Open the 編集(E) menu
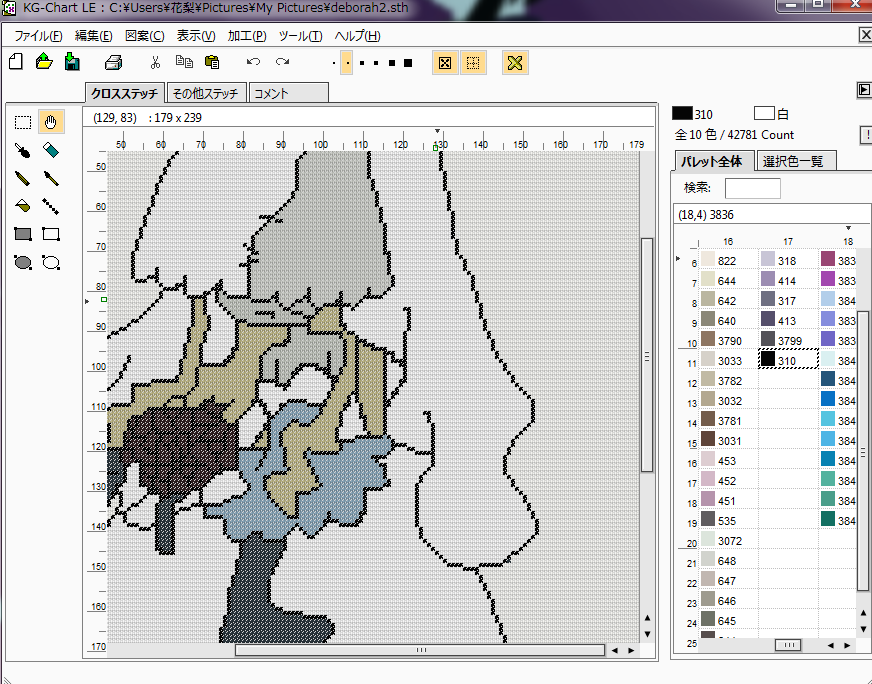The image size is (872, 684). [93, 36]
